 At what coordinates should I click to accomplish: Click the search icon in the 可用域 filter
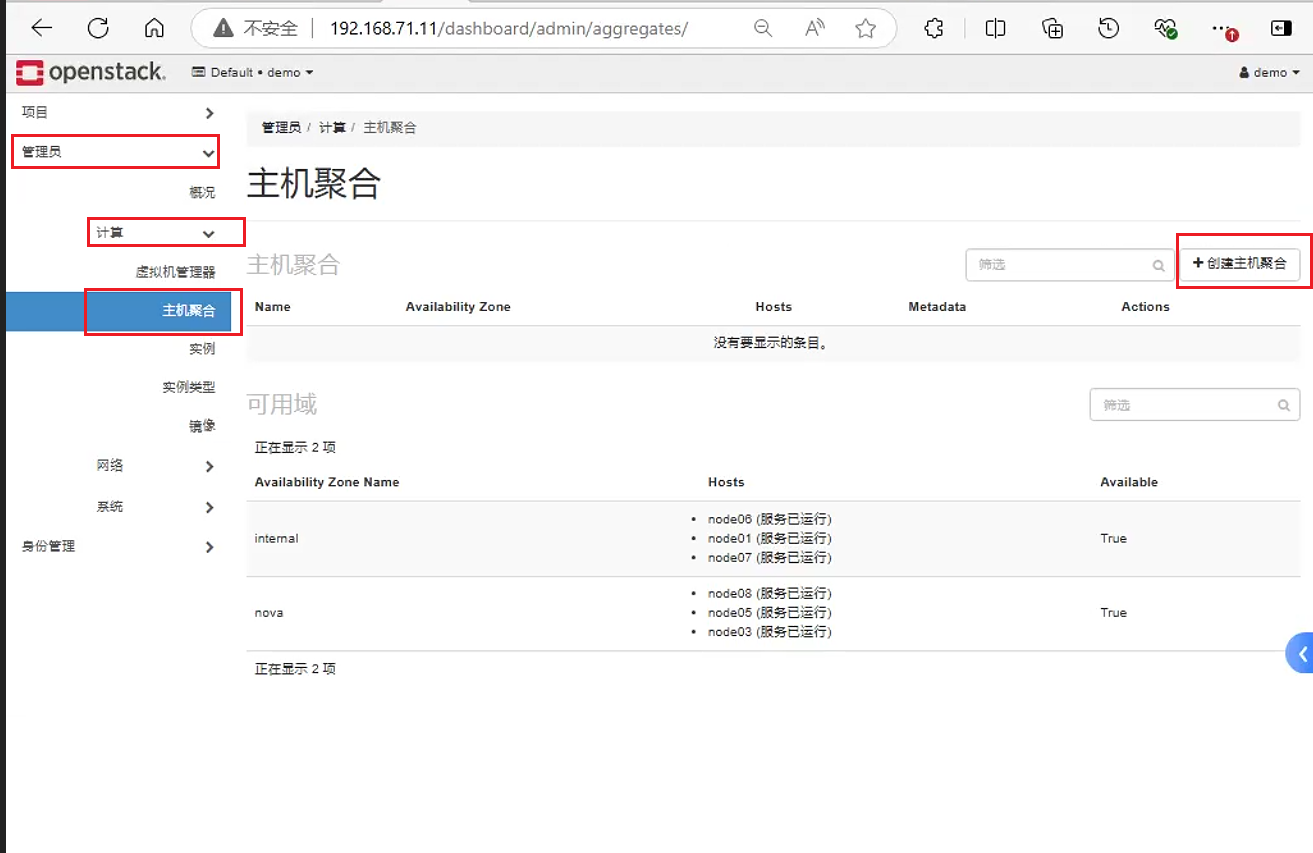coord(1284,406)
